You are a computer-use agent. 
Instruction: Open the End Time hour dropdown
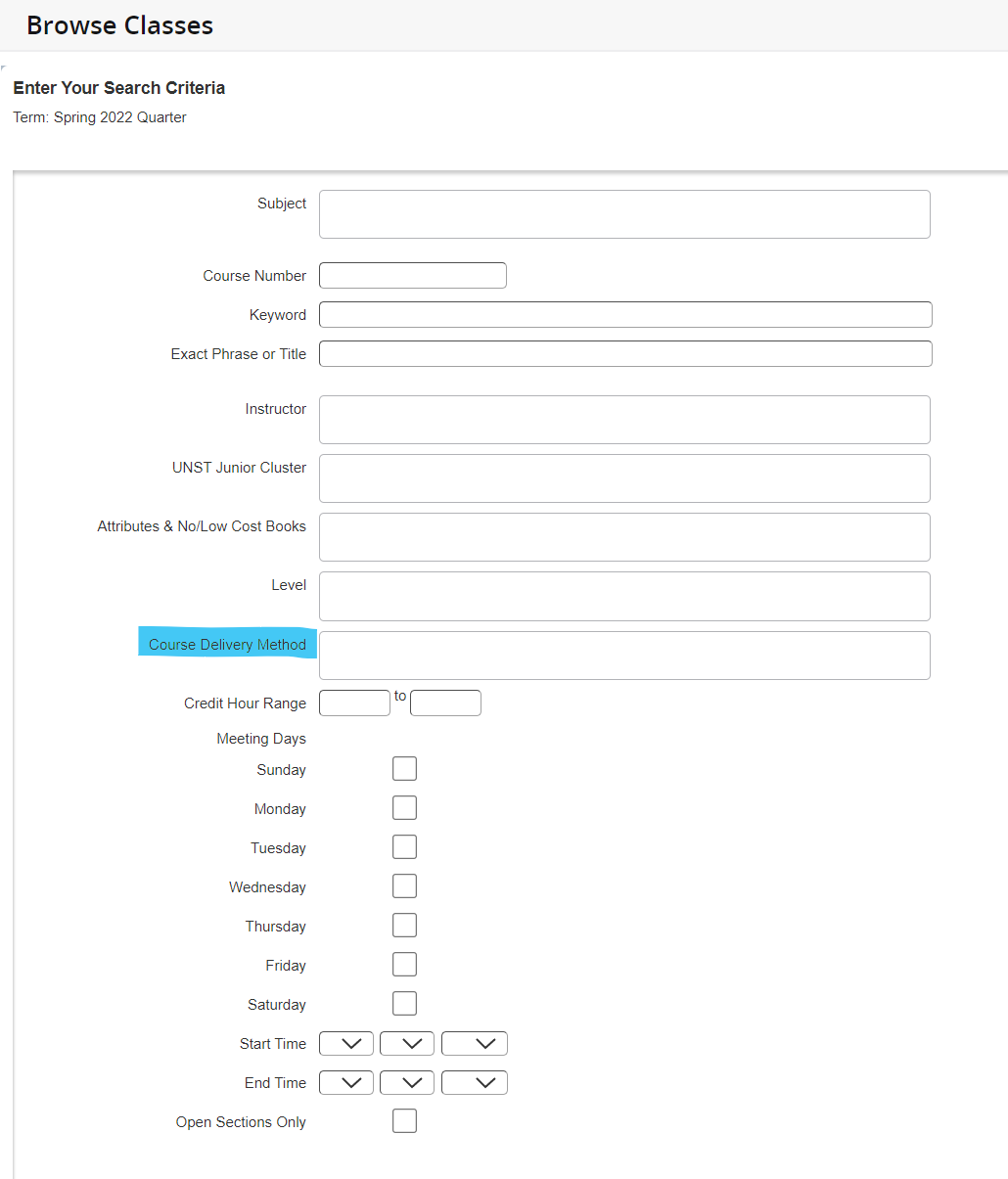pyautogui.click(x=345, y=1082)
